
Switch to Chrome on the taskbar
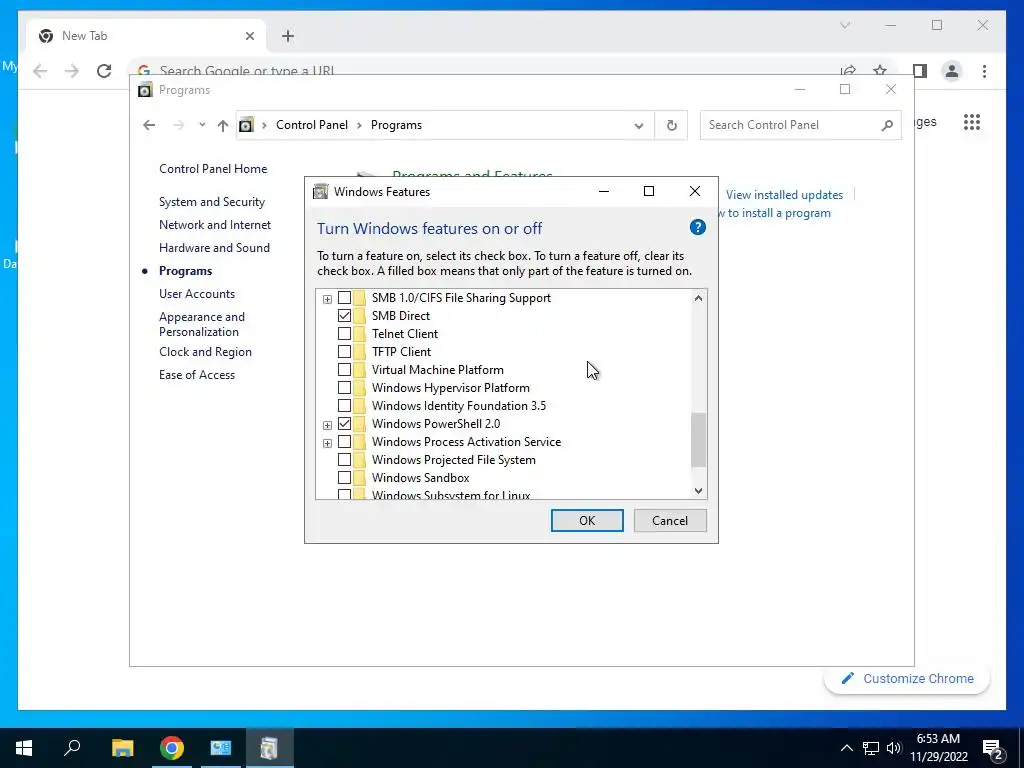(x=172, y=748)
